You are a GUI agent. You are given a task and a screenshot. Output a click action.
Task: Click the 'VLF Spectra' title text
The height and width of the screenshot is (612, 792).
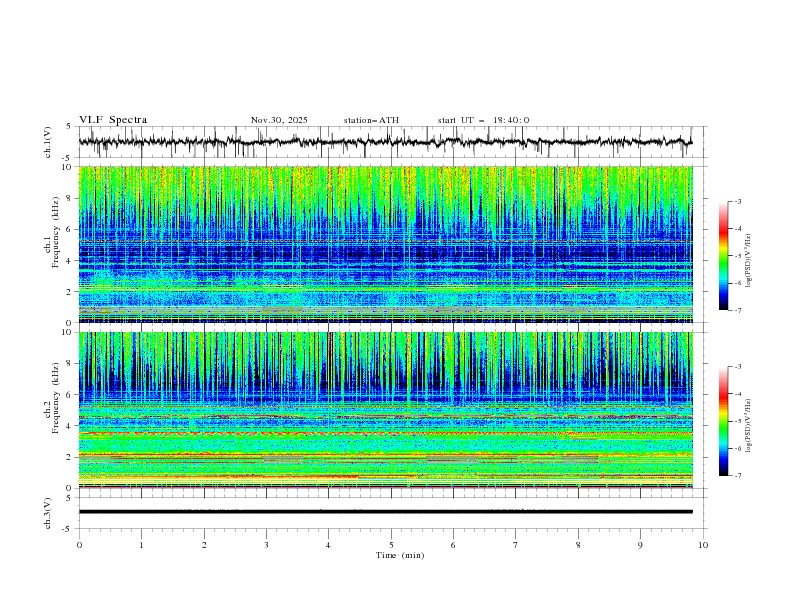113,120
